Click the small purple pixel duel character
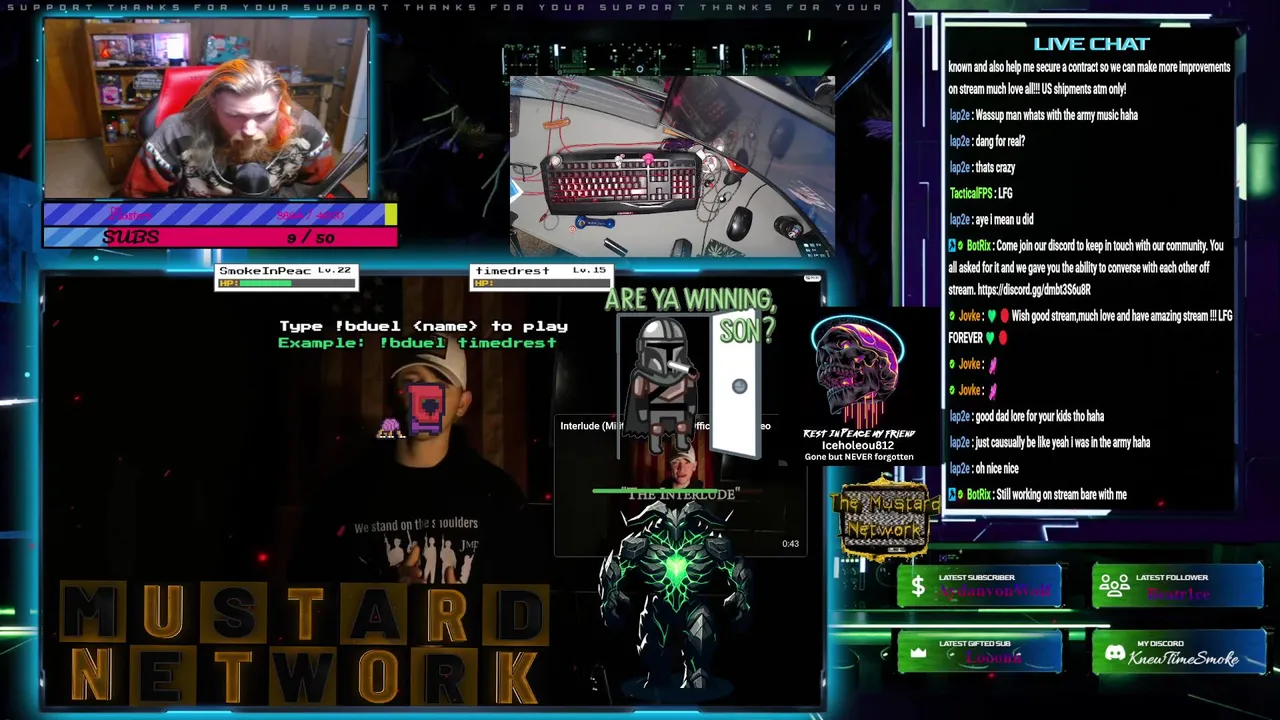The height and width of the screenshot is (720, 1280). 390,428
